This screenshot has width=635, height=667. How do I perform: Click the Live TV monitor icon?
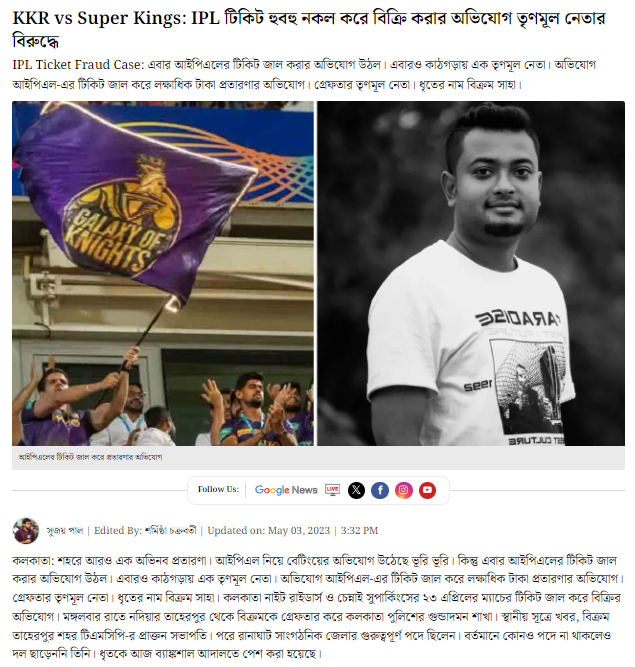click(332, 490)
